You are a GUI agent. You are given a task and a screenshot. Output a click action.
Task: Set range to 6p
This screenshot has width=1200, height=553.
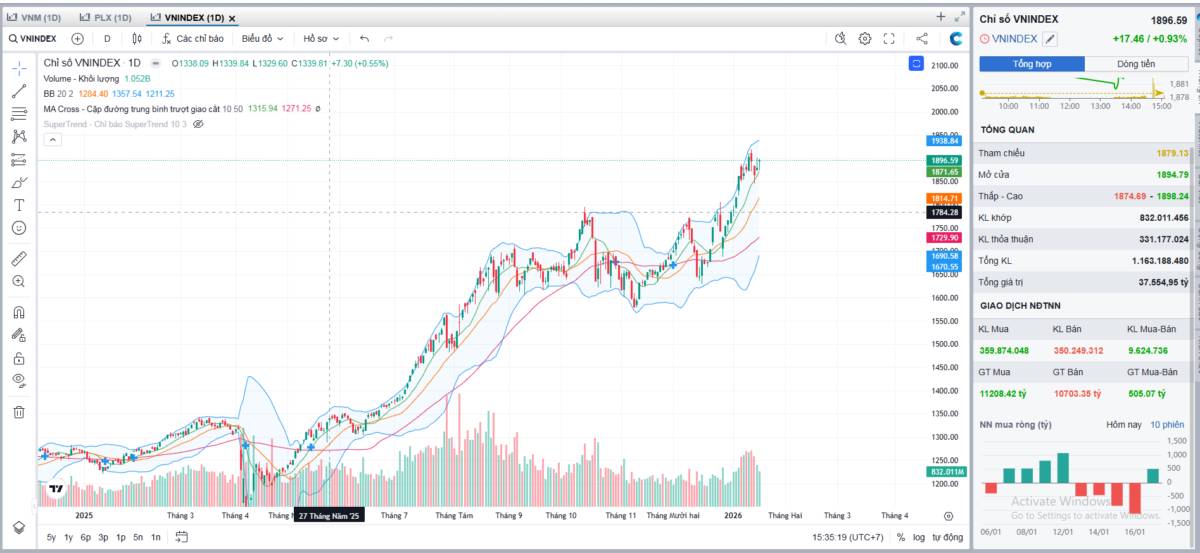click(85, 537)
